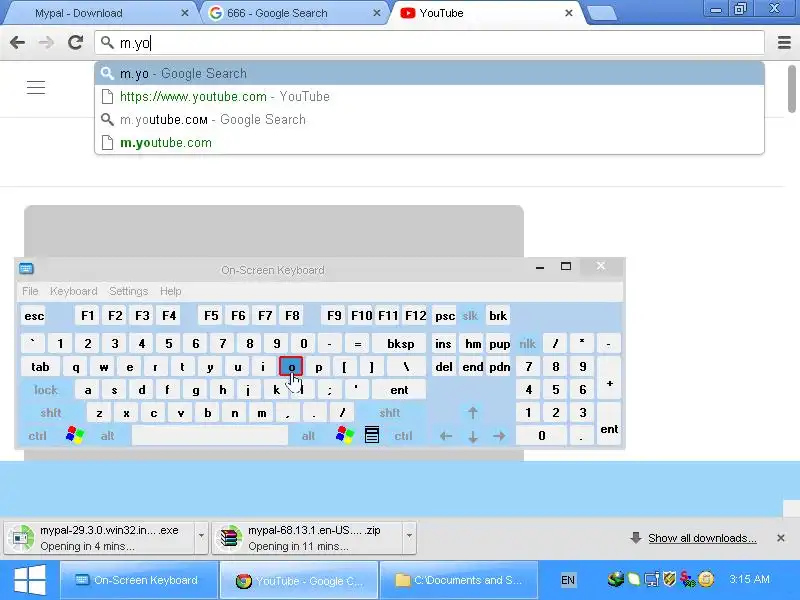Click the down arrow key on keyboard
The height and width of the screenshot is (600, 800).
(x=472, y=436)
